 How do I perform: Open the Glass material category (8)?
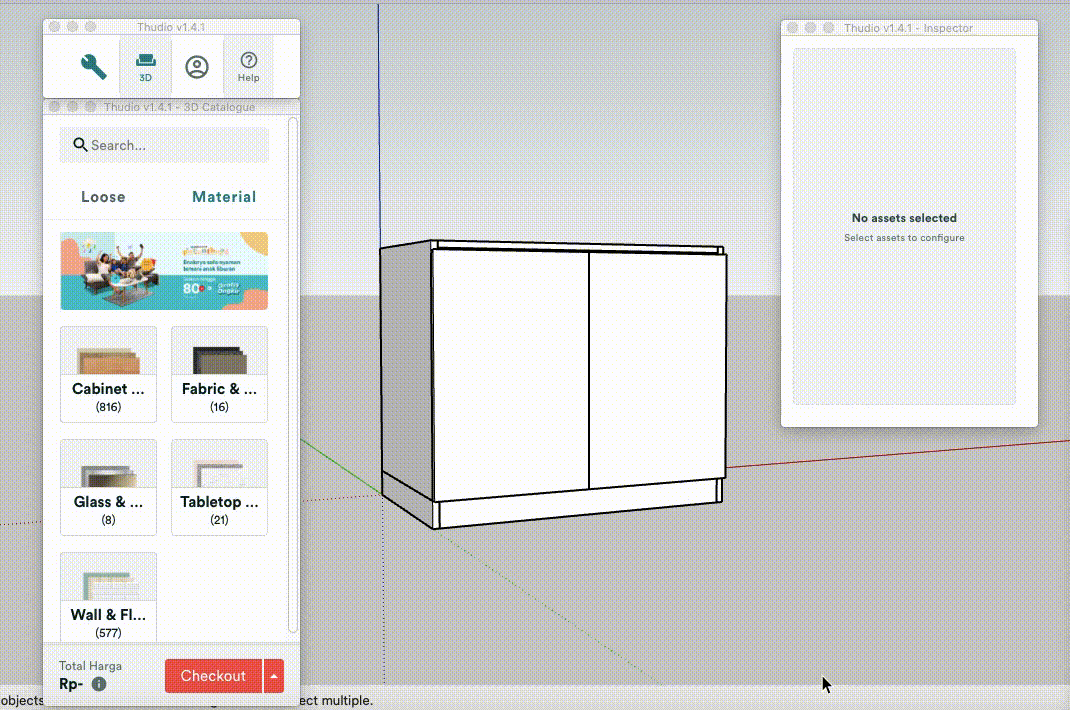click(109, 487)
